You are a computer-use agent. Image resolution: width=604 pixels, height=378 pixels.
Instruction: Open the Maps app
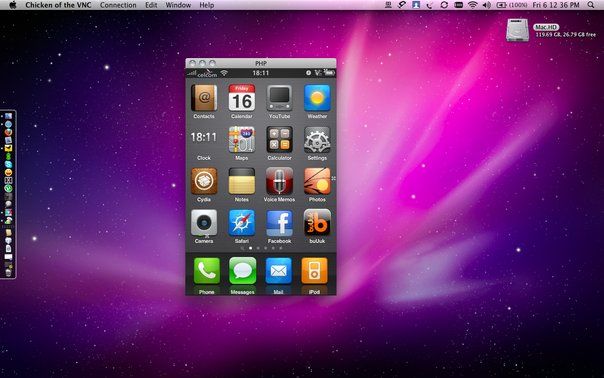pyautogui.click(x=242, y=139)
